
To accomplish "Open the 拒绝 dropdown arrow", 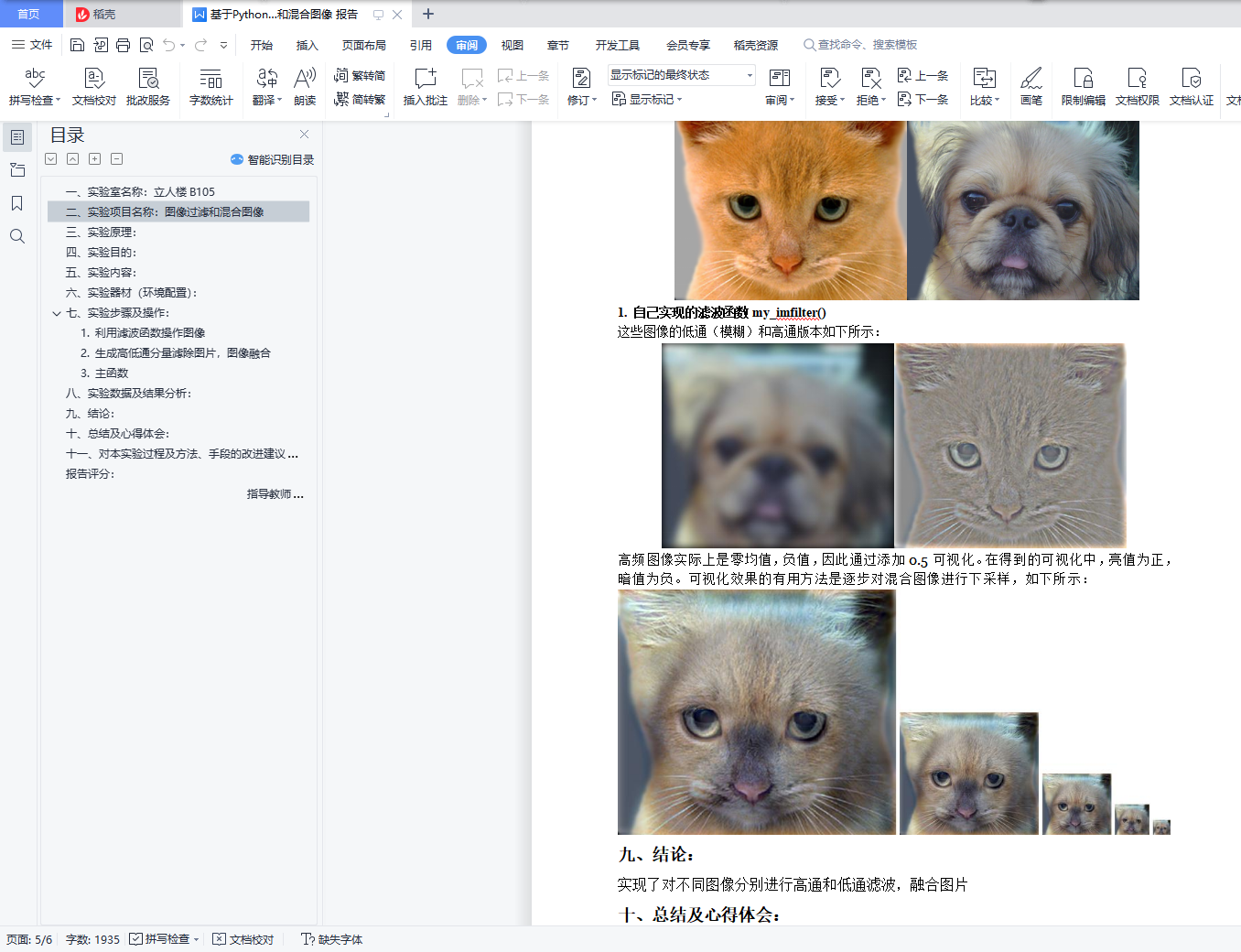I will [882, 101].
